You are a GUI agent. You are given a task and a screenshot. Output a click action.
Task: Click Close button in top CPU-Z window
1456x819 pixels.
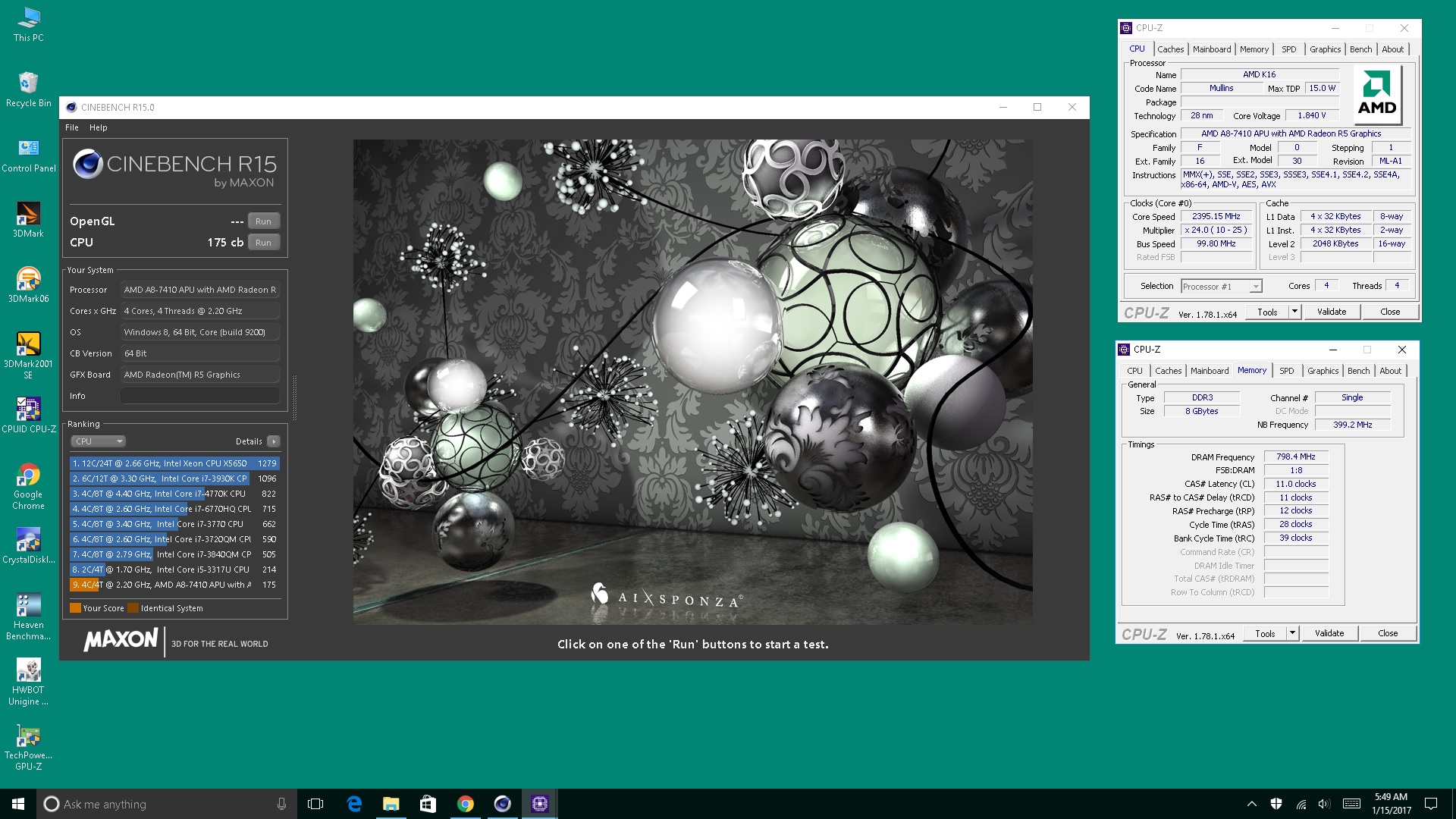(x=1389, y=312)
